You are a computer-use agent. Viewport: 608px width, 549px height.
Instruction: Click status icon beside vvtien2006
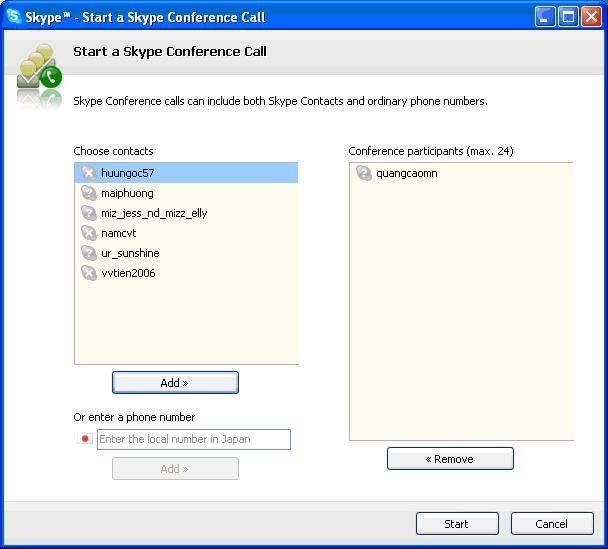[x=88, y=273]
